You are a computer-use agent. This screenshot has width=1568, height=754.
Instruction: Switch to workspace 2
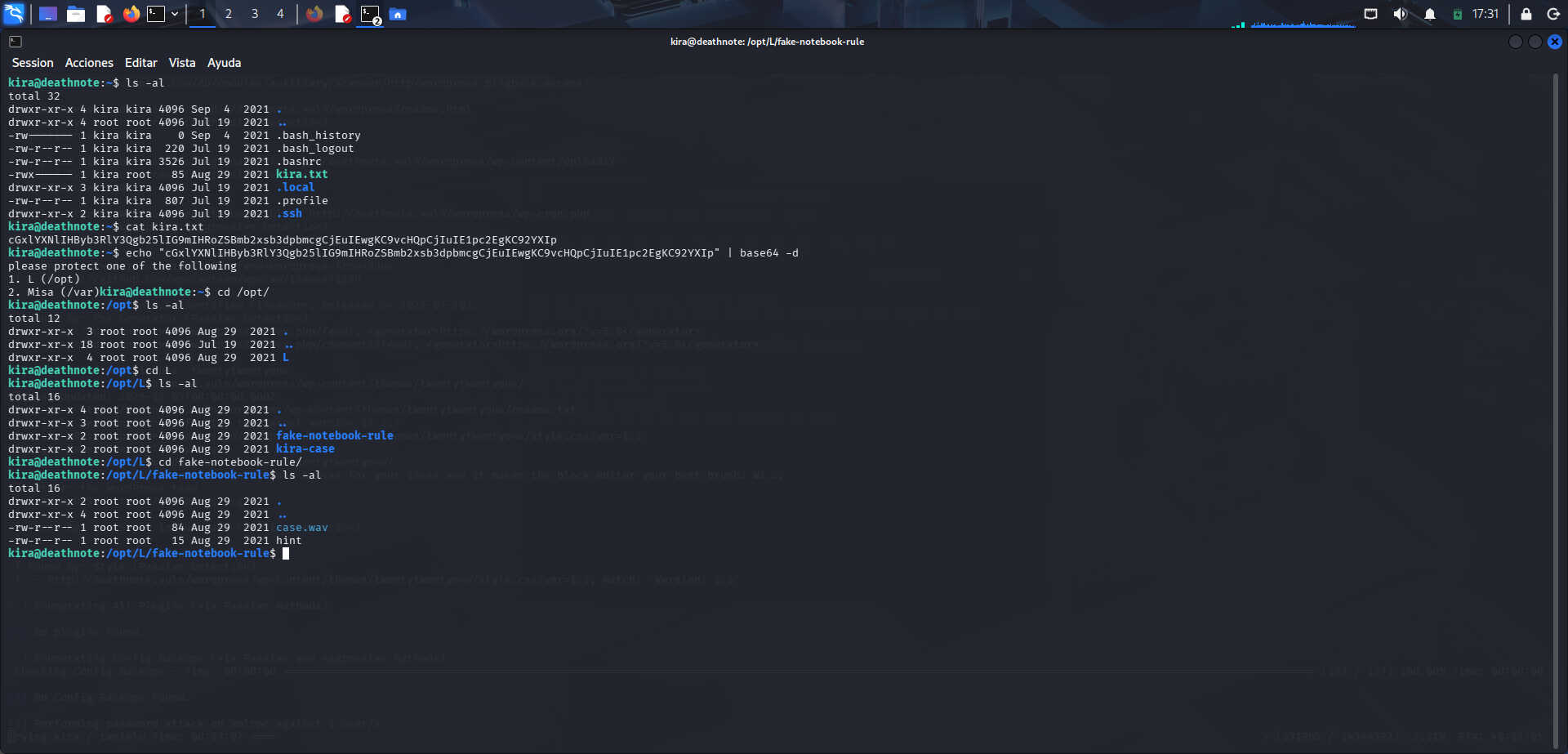(229, 14)
